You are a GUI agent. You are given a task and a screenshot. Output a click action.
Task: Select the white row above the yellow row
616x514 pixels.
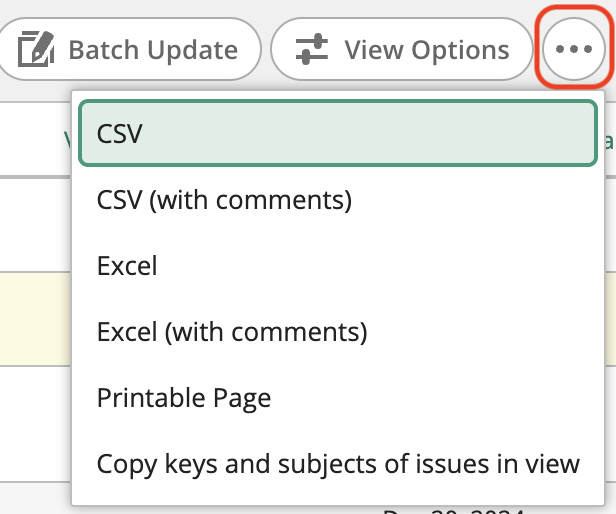[x=35, y=225]
